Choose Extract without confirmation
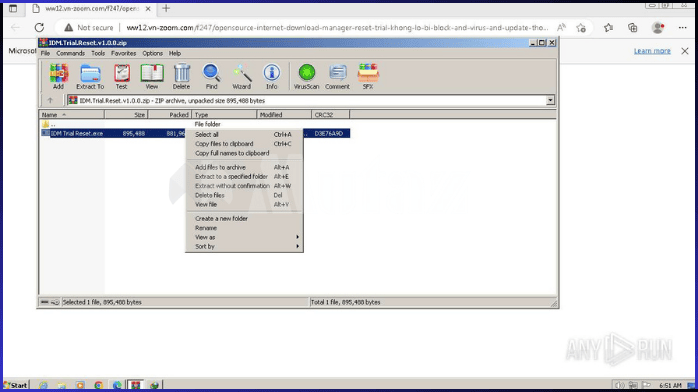This screenshot has height=392, width=698. point(244,186)
